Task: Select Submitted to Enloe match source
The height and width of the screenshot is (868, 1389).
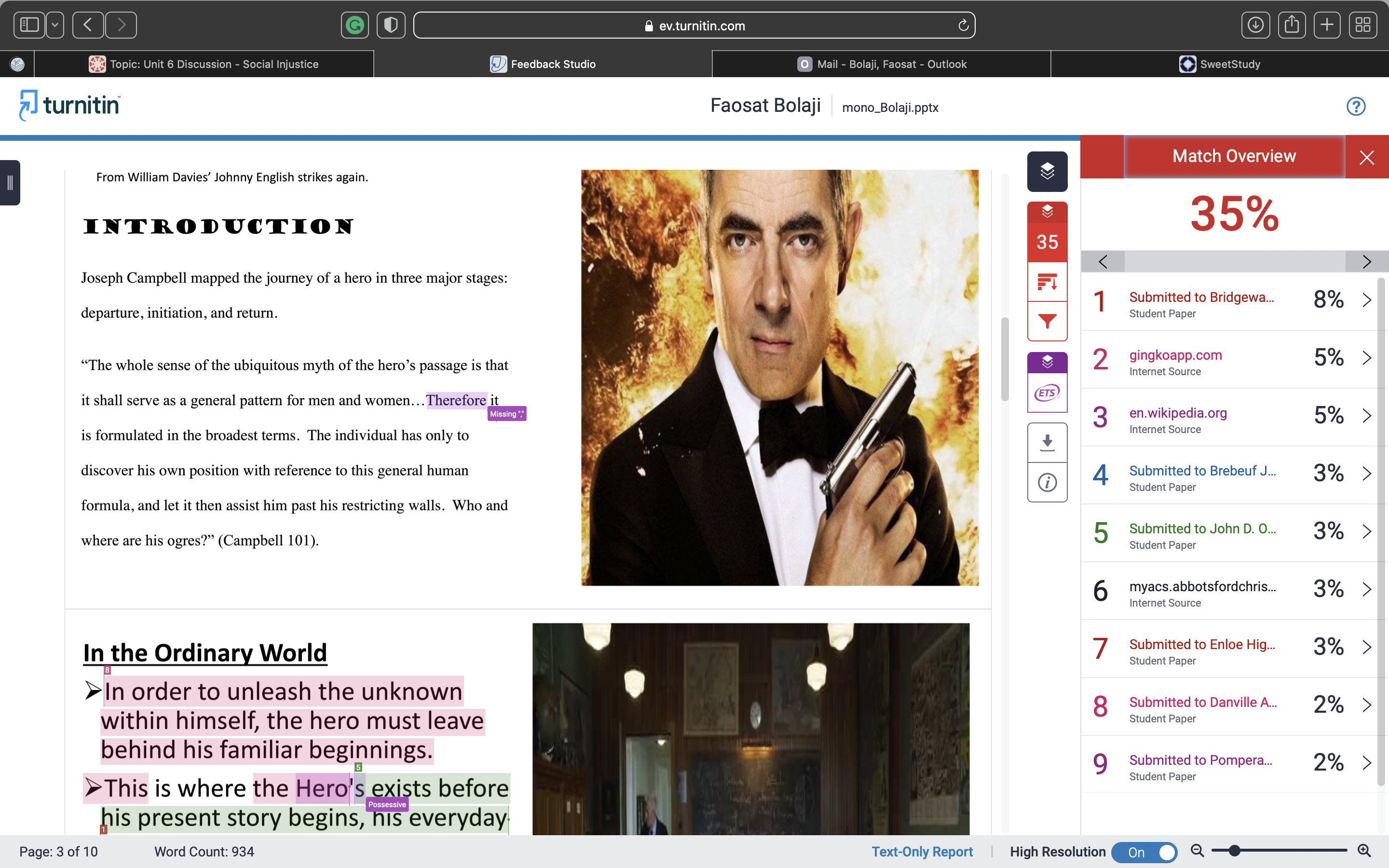Action: point(1202,645)
